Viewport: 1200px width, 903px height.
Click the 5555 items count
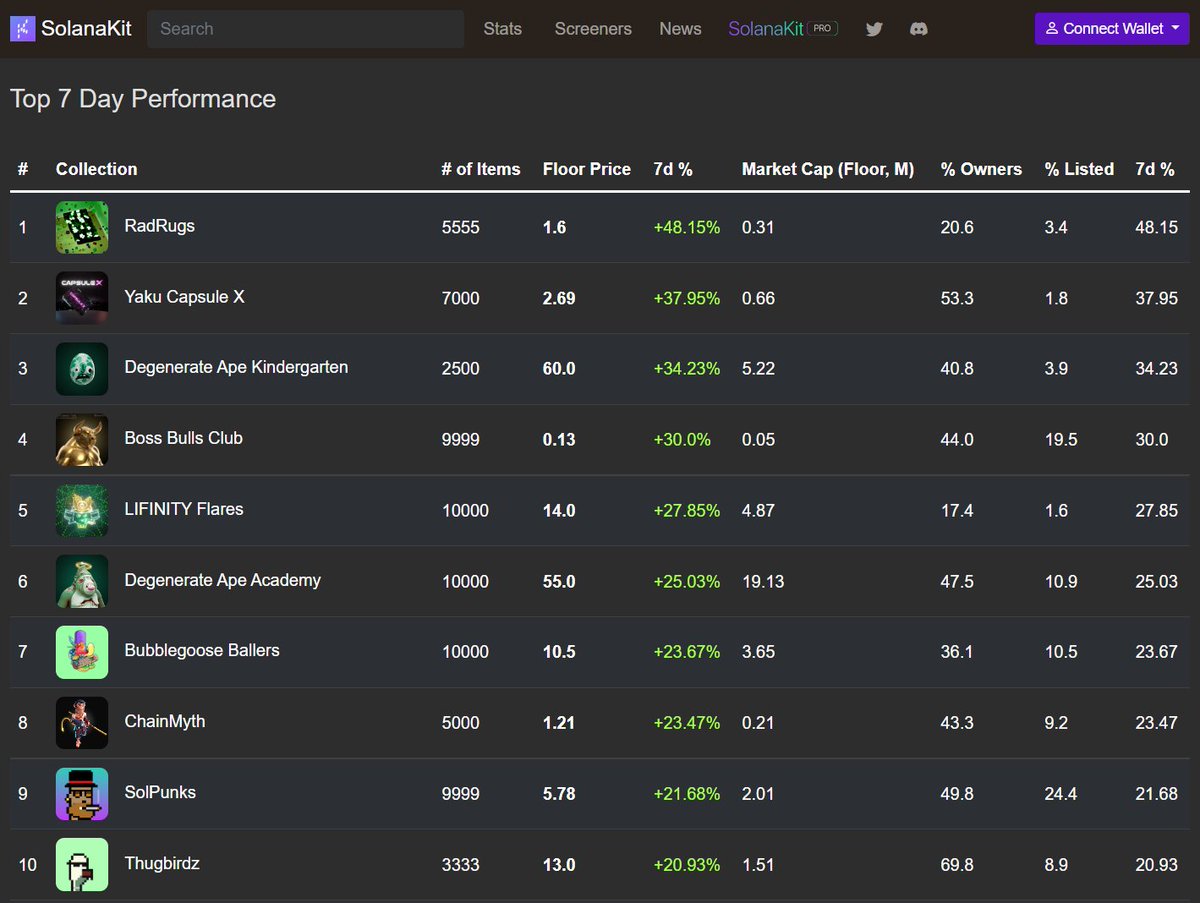click(x=461, y=228)
